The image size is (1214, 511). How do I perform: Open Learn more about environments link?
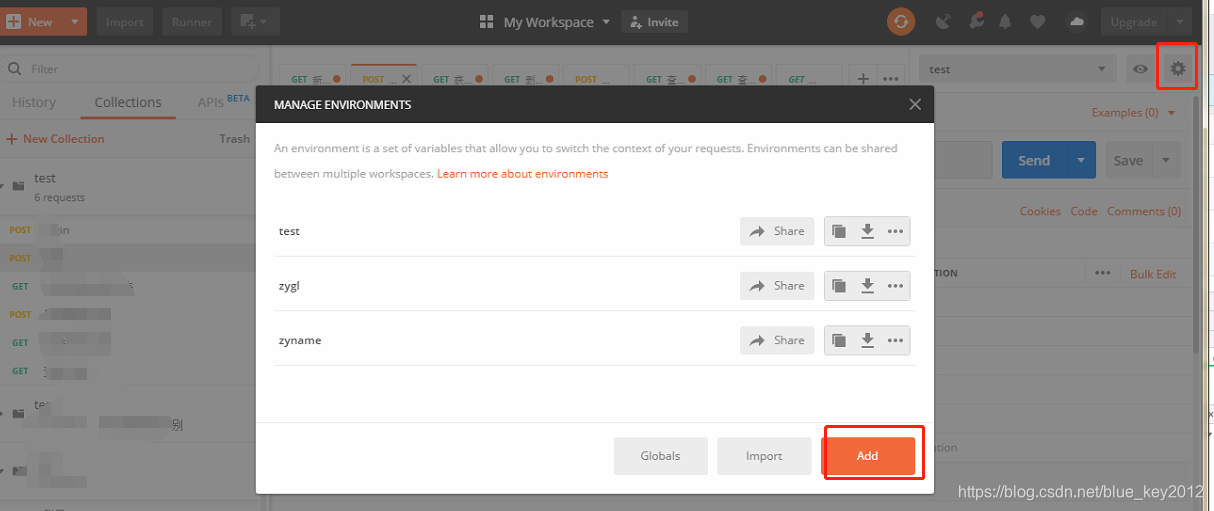[x=522, y=173]
